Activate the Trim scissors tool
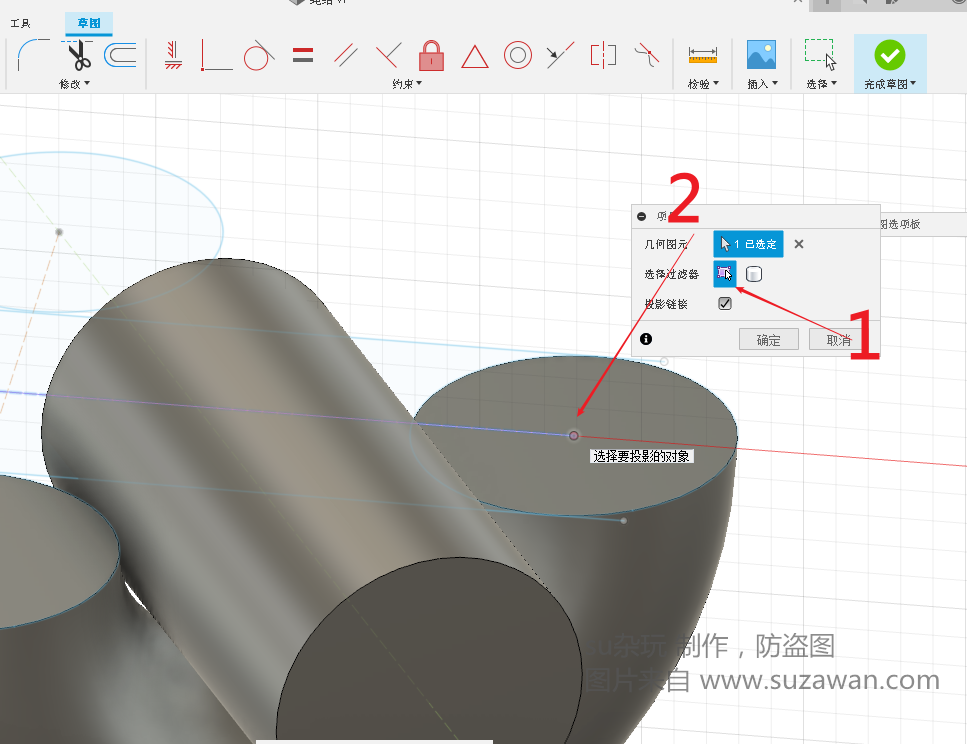 tap(78, 56)
